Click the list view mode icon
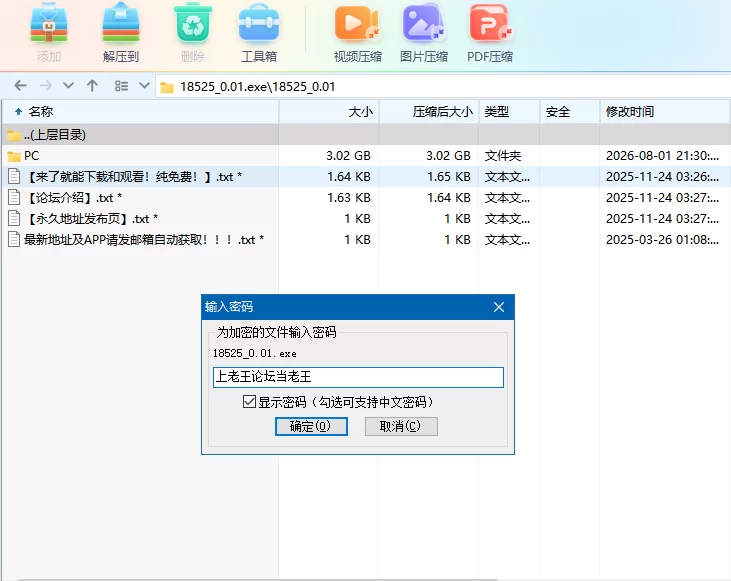Image resolution: width=731 pixels, height=581 pixels. pyautogui.click(x=121, y=86)
